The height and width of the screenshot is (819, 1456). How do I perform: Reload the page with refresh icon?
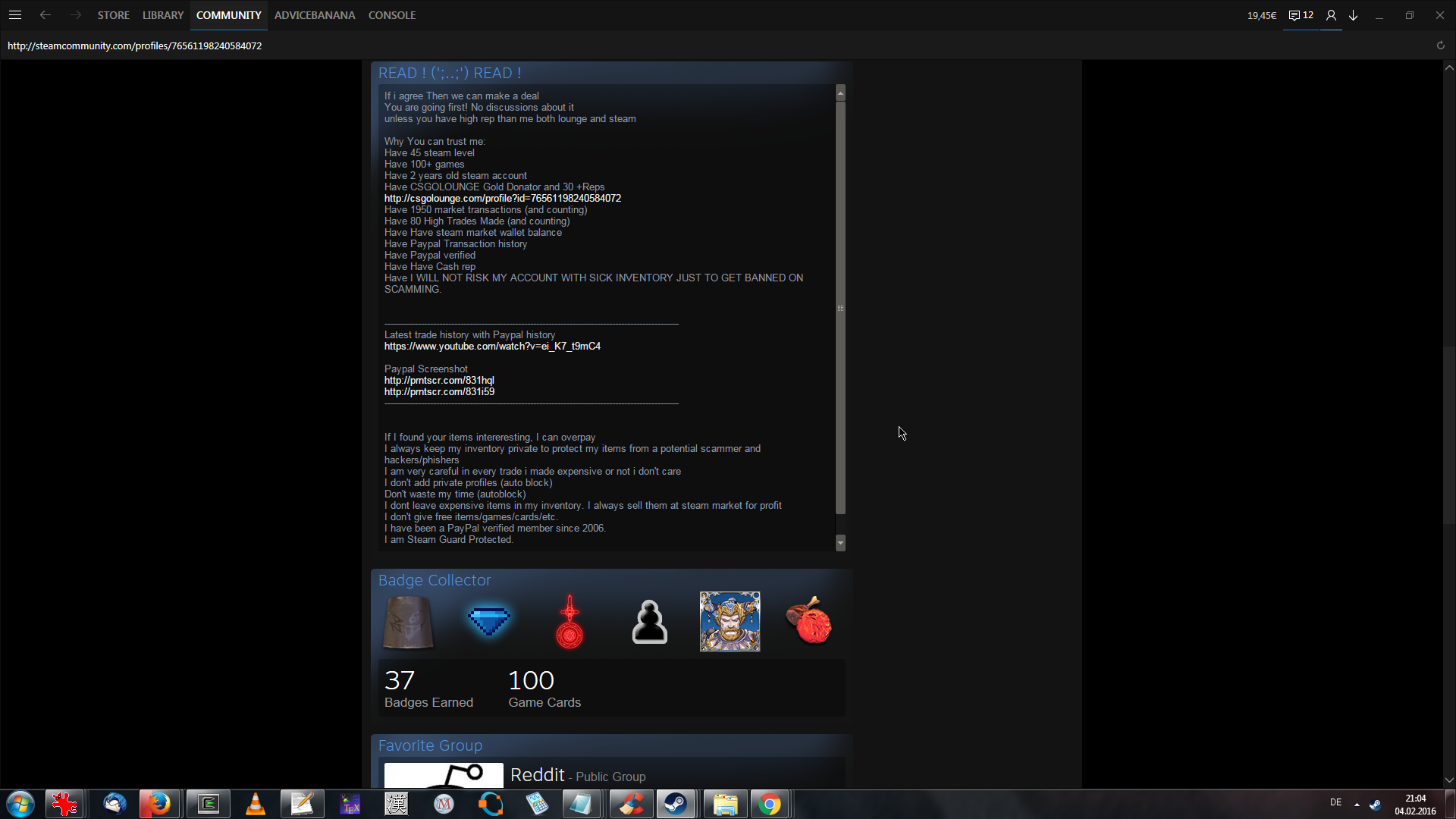(1441, 45)
